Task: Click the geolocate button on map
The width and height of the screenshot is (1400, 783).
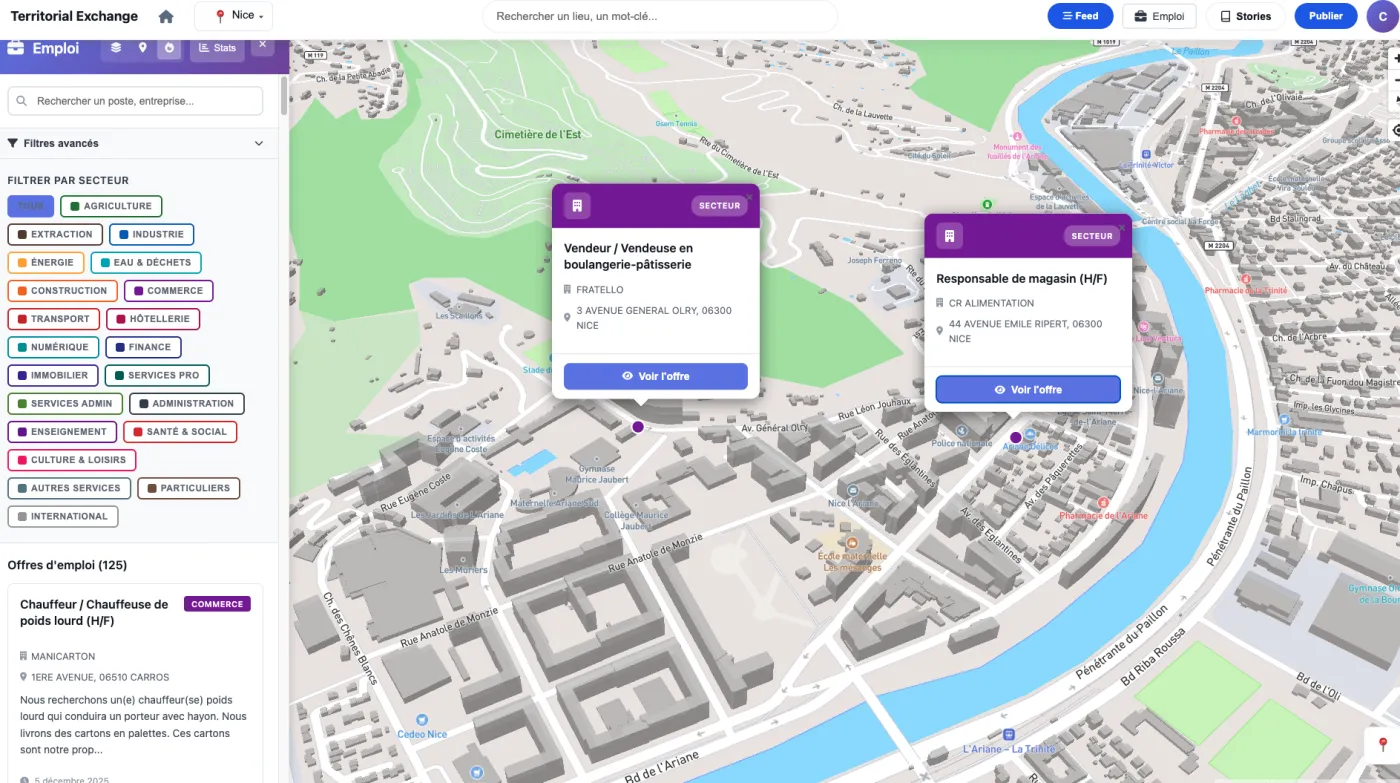Action: point(1396,130)
